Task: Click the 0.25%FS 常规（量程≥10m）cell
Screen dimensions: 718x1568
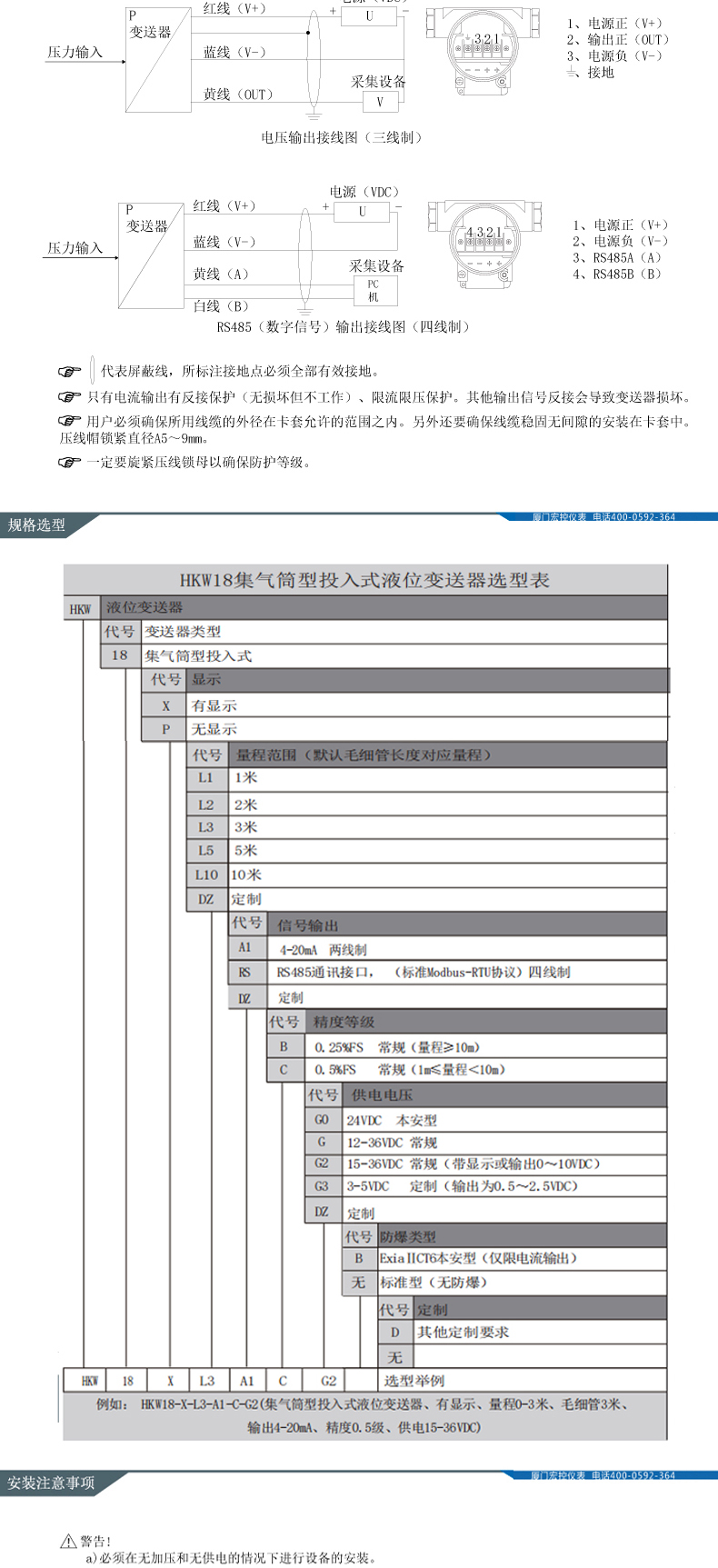Action: point(487,1047)
